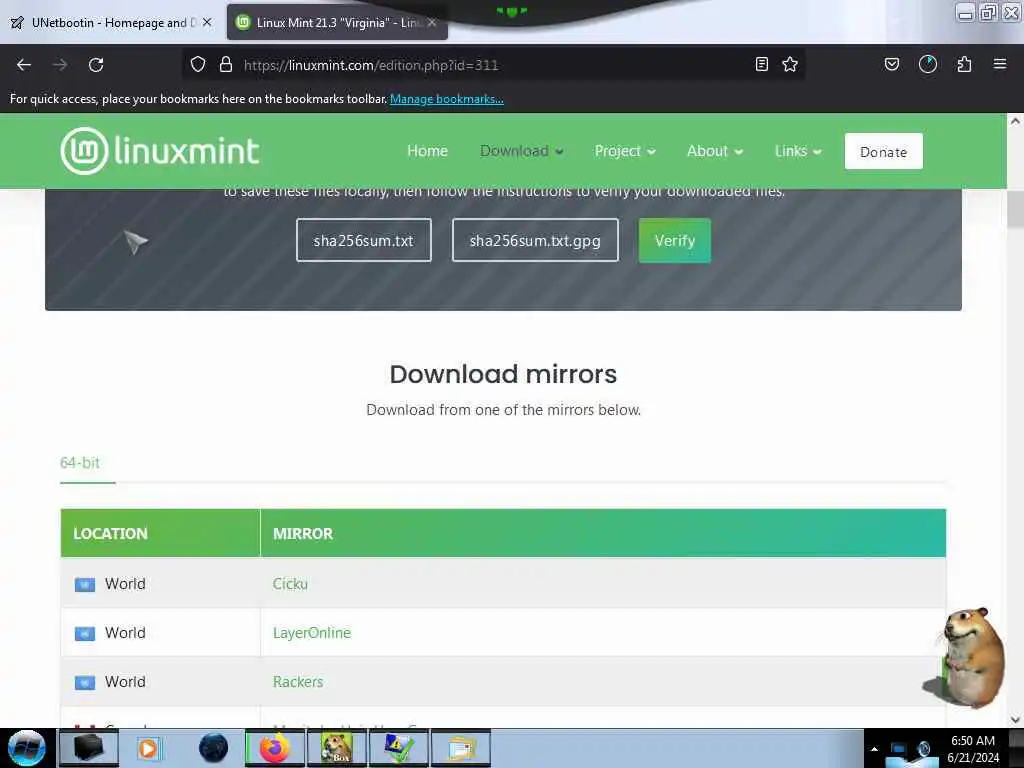Show hidden system tray icons
1024x768 pixels.
(874, 749)
